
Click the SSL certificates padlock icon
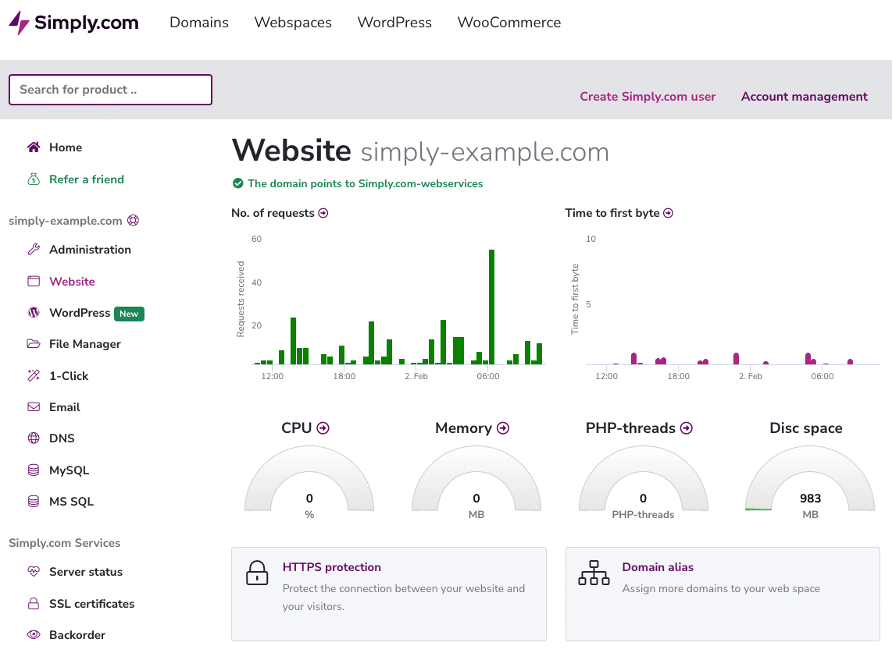click(34, 603)
